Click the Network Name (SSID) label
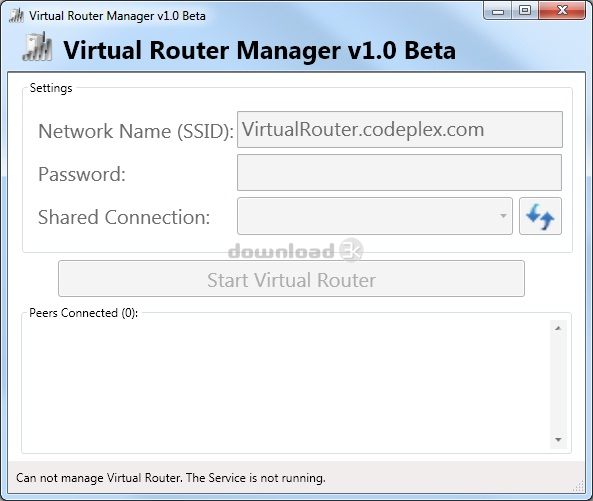593x501 pixels. 136,131
